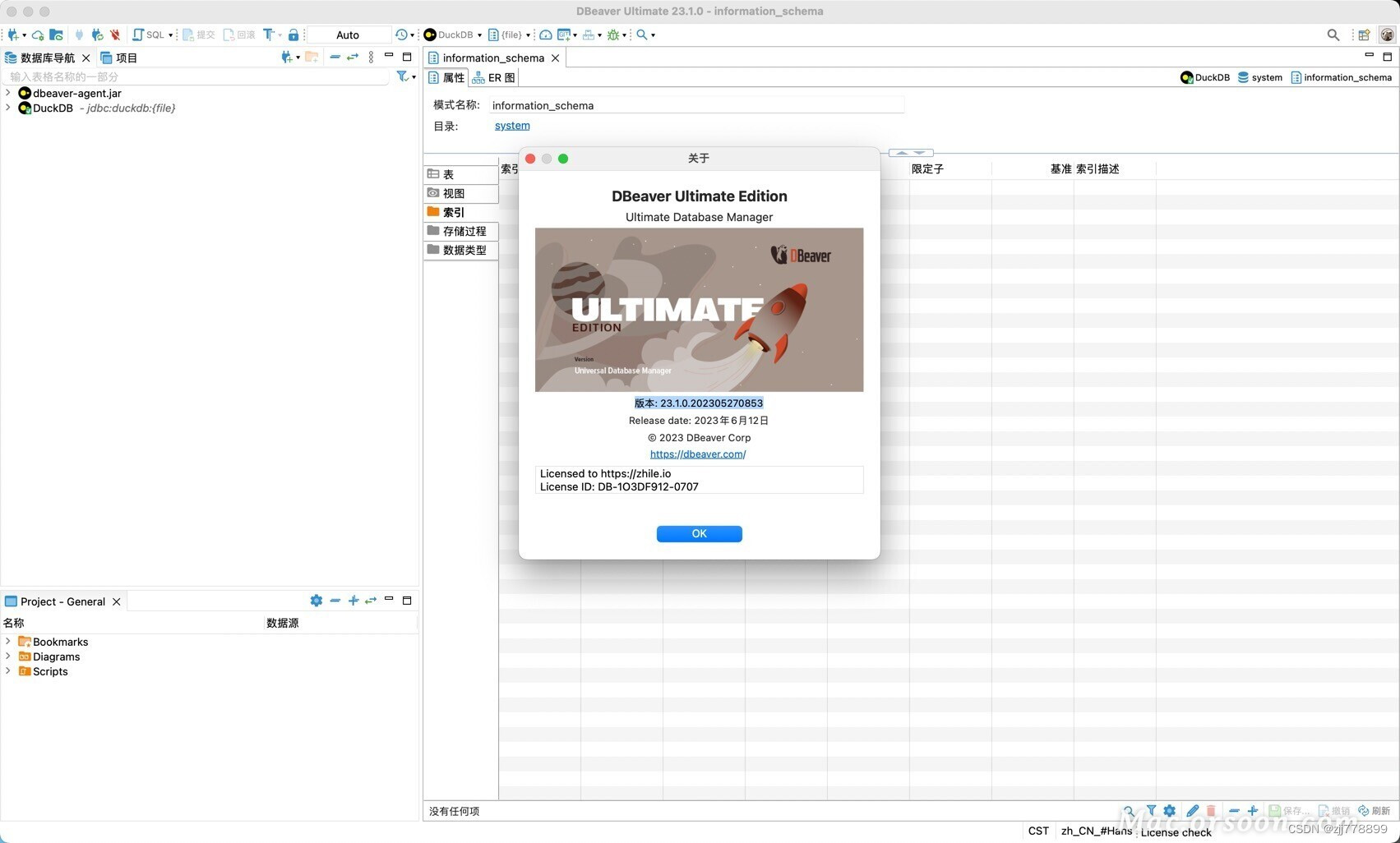Select the 存储过程 section
Viewport: 1400px width, 843px height.
coord(461,231)
